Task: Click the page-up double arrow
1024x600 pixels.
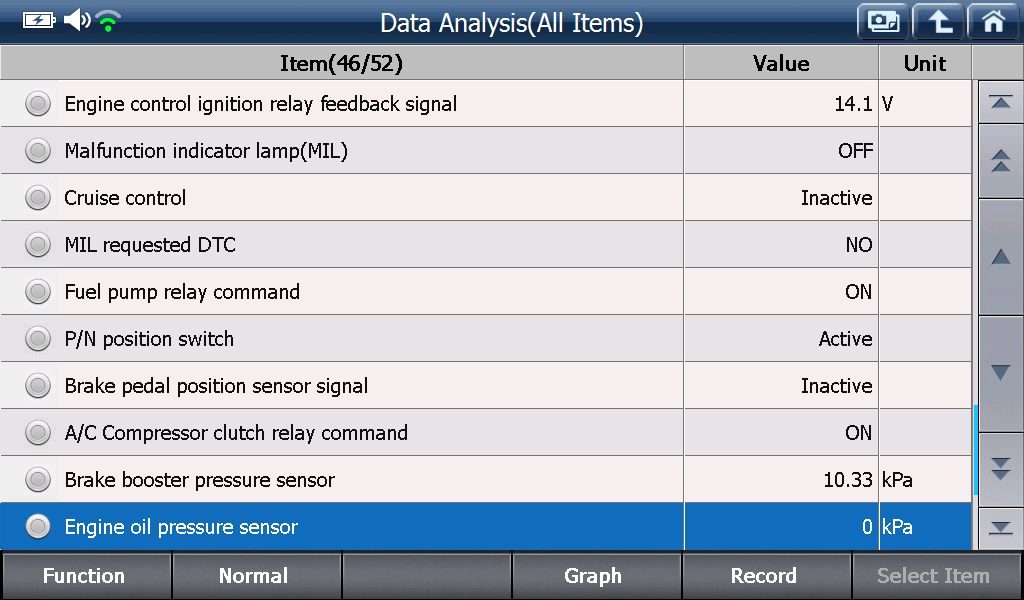Action: tap(1000, 161)
